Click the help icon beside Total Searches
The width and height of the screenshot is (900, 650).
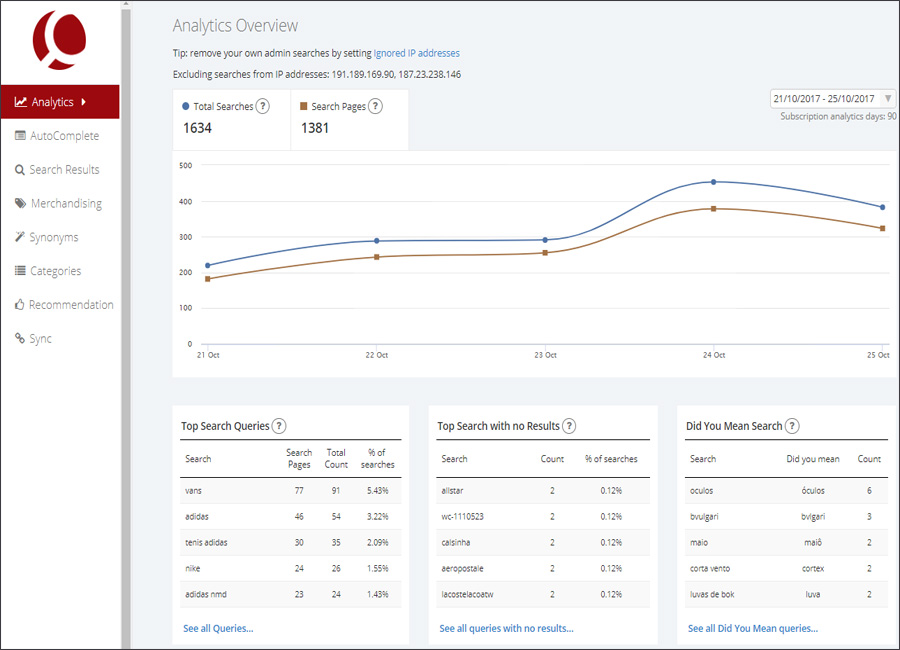(x=262, y=106)
